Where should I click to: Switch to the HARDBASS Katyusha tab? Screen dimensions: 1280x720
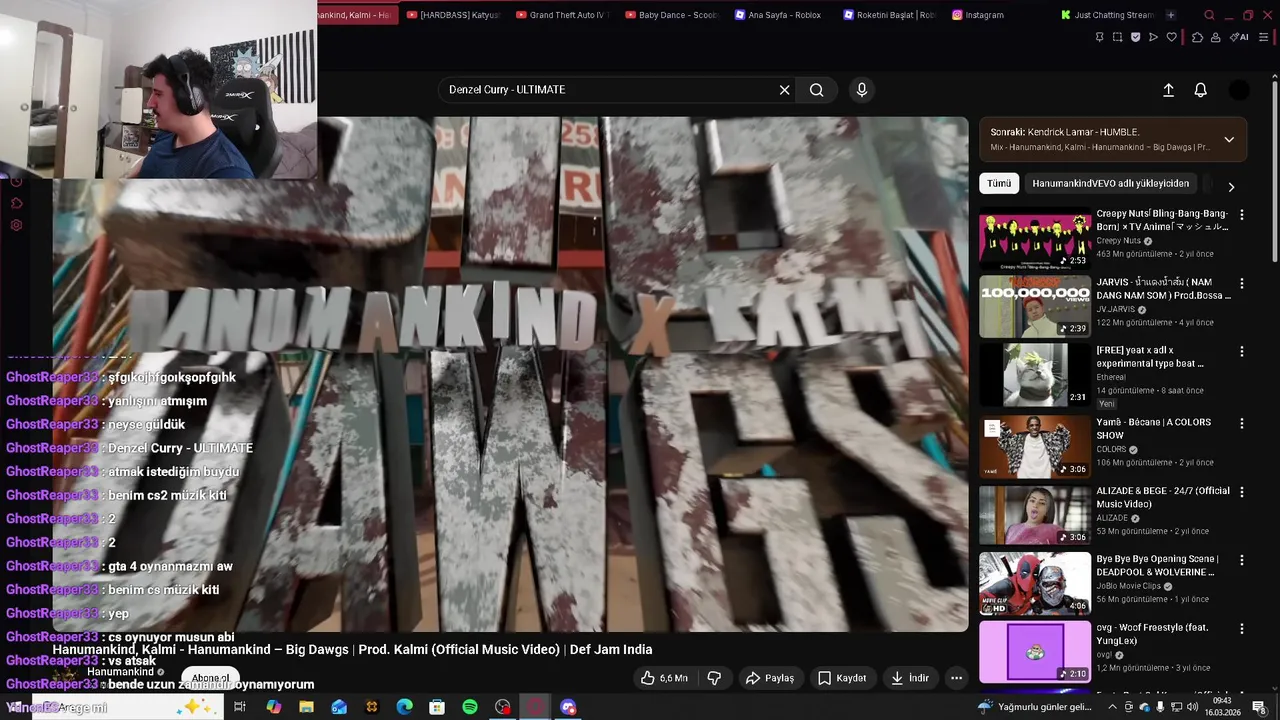click(x=454, y=15)
